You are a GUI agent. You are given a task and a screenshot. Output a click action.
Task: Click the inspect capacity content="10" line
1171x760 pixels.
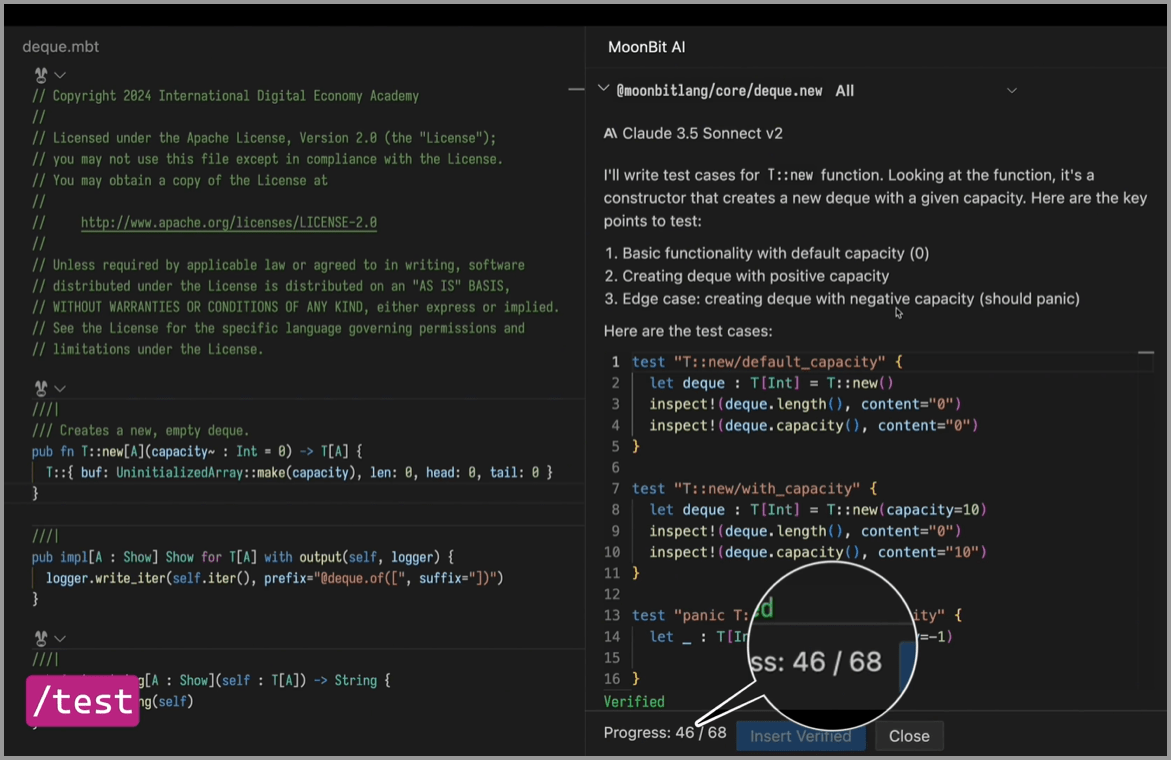click(x=818, y=552)
